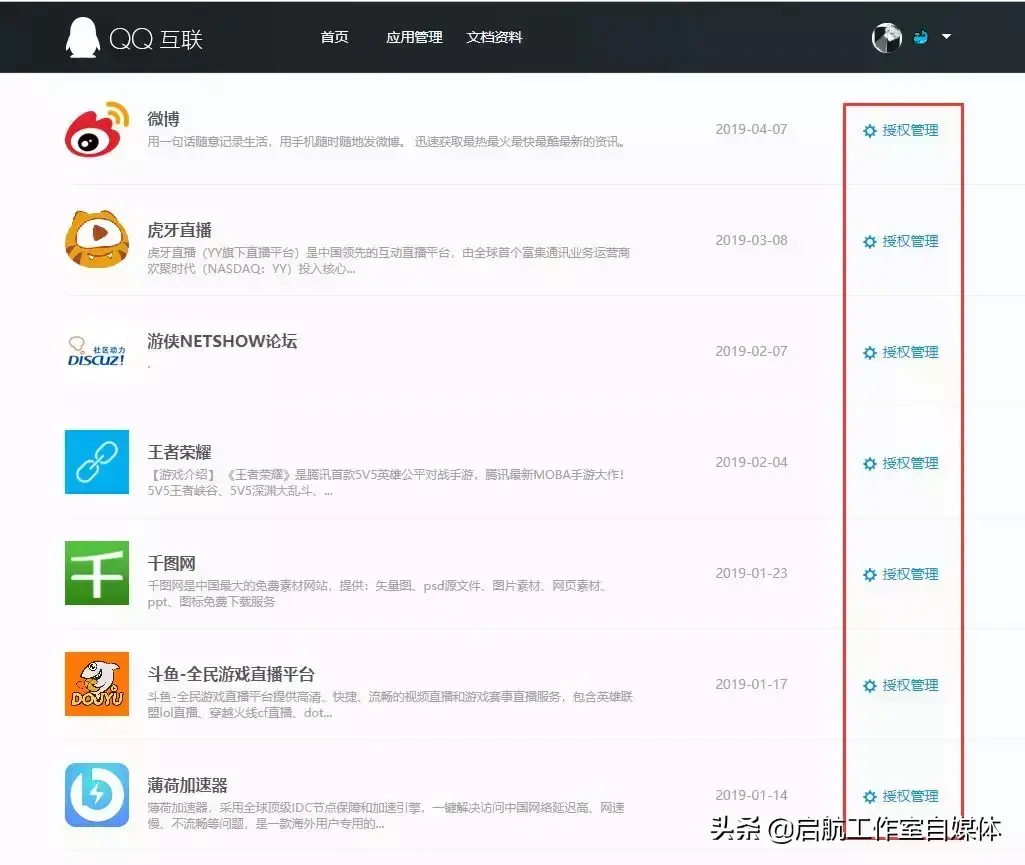Viewport: 1025px width, 865px height.
Task: Select the 薄荷加速器 app title
Action: coord(188,785)
